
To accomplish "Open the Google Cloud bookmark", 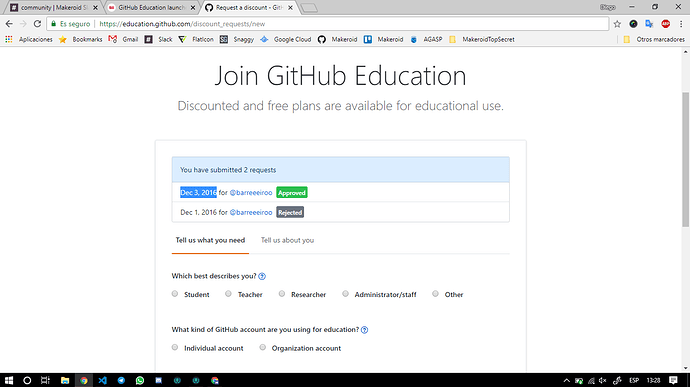I will click(286, 39).
